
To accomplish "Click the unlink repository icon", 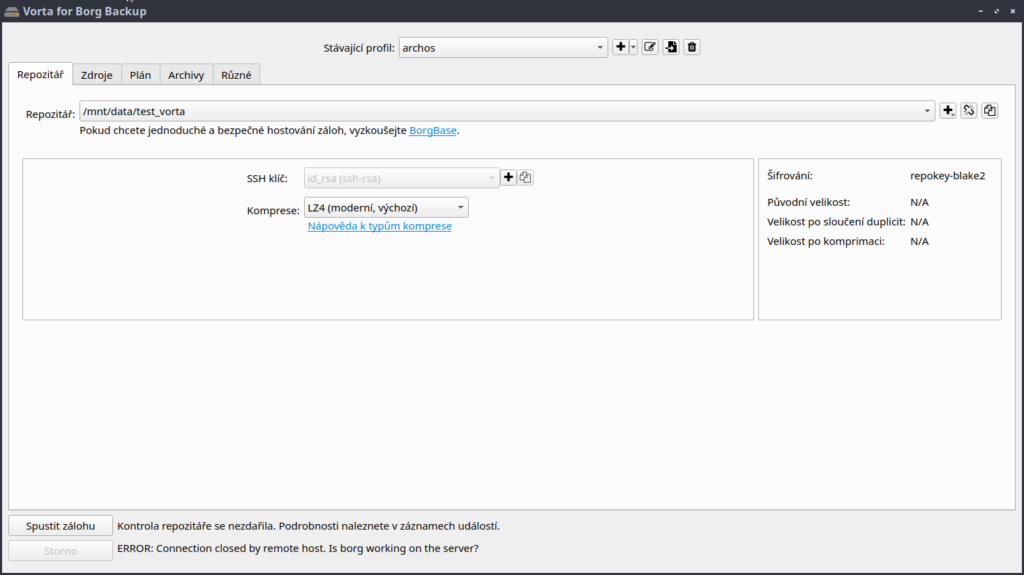I will [969, 111].
